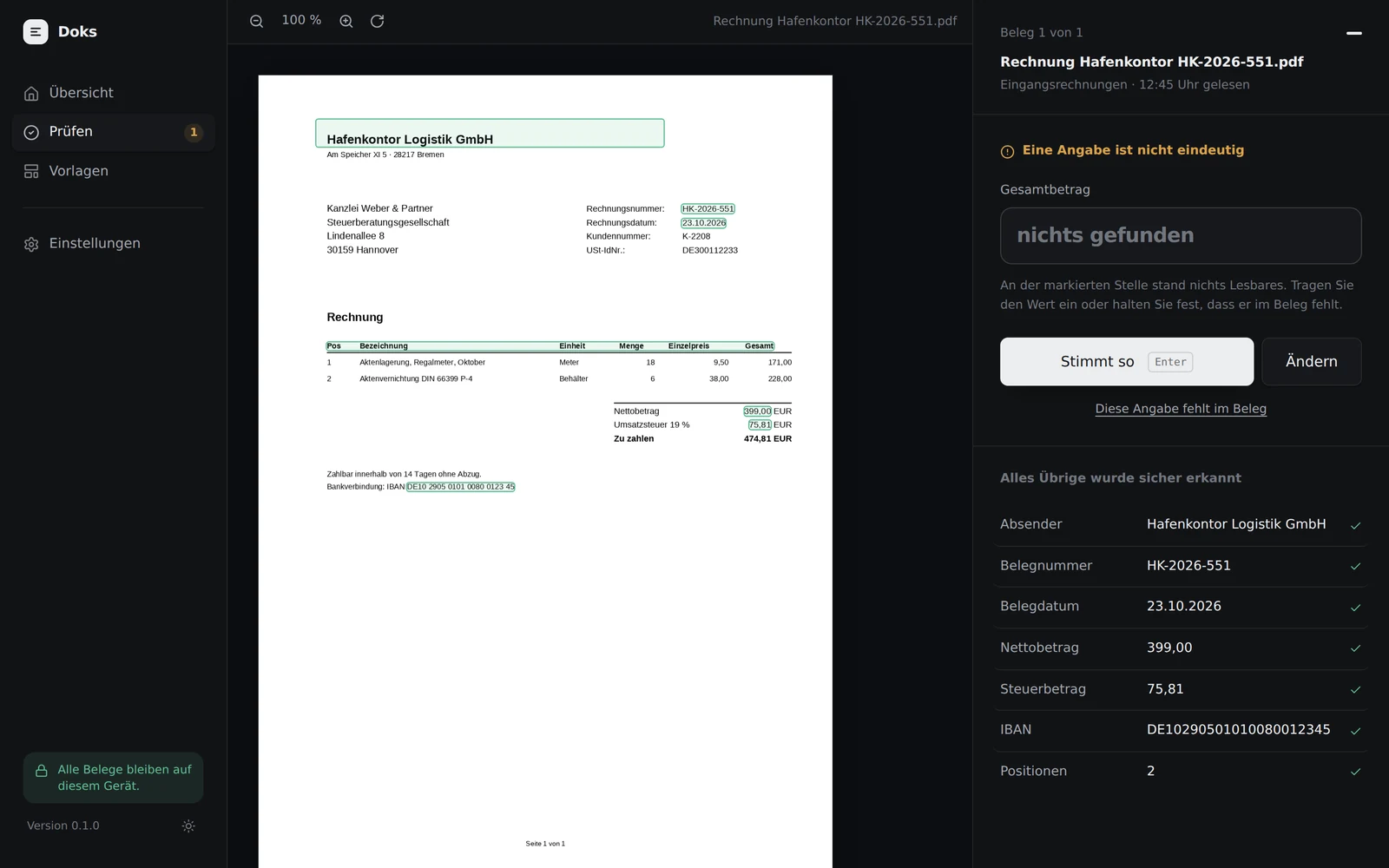
Task: Reset the preview rotation icon
Action: (x=377, y=21)
